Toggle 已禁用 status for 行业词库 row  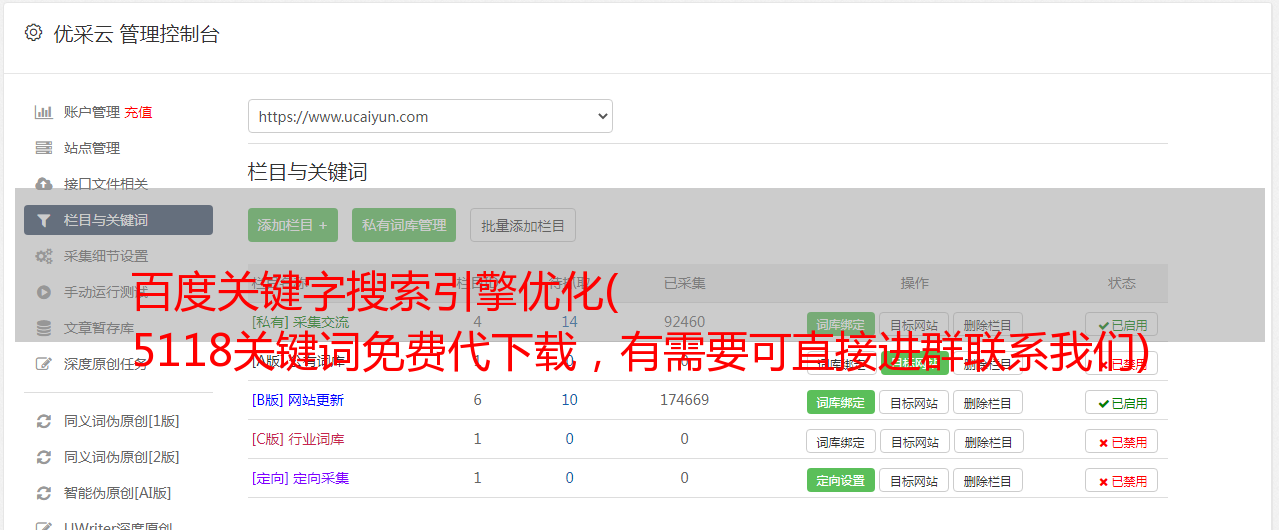point(1122,441)
